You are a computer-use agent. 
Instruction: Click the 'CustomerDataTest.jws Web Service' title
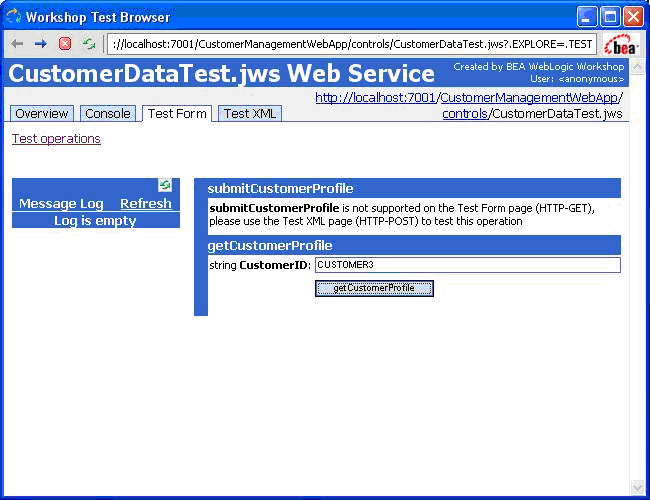(x=221, y=73)
